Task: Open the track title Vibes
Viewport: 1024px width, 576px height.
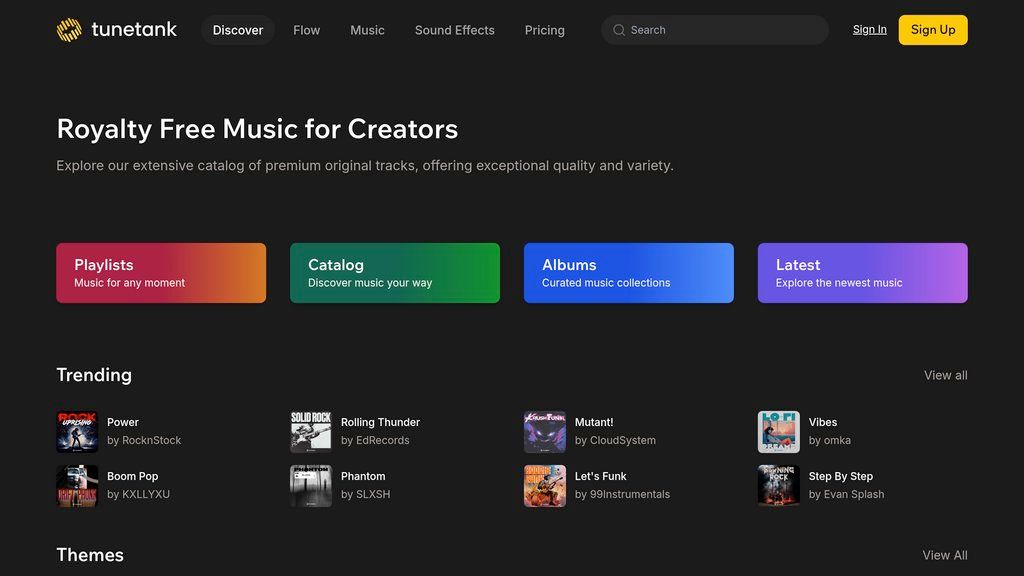Action: coord(822,423)
